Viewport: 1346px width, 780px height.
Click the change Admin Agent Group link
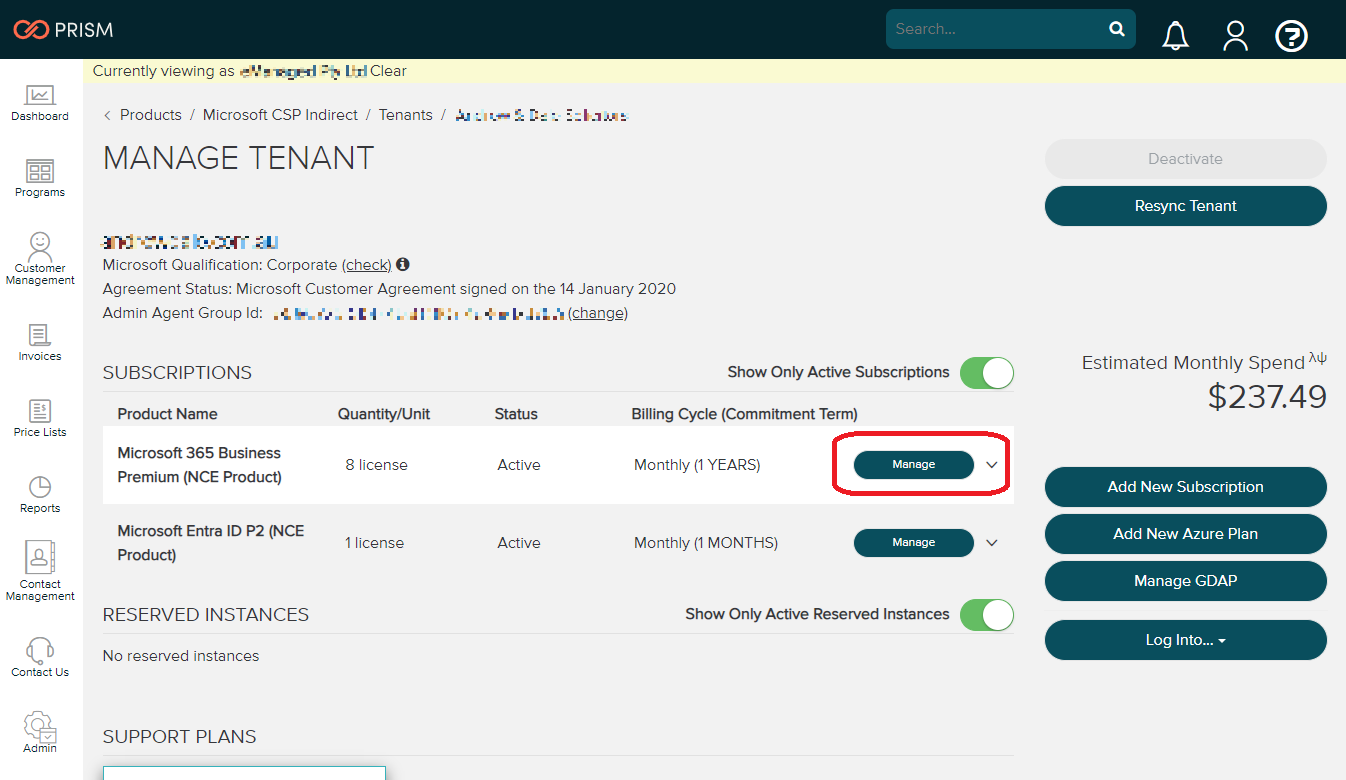pos(598,313)
